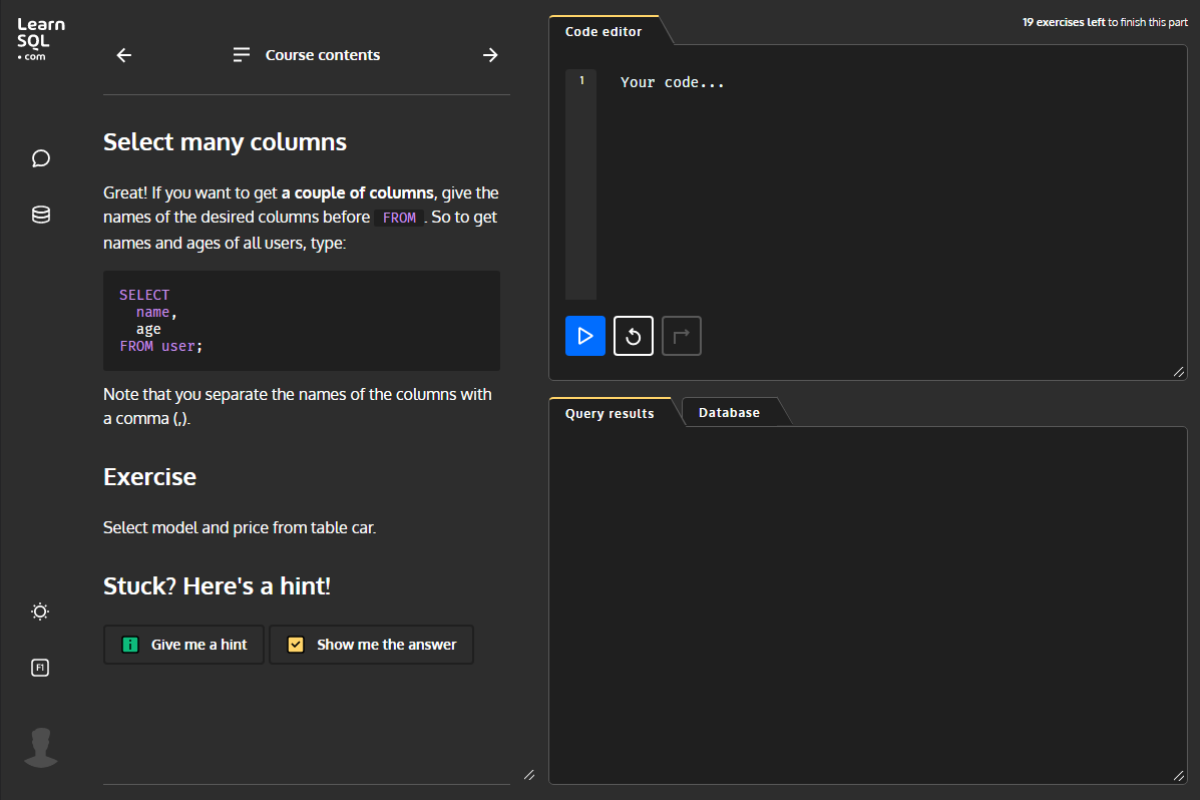Open the discussion chat bubble icon
Image resolution: width=1200 pixels, height=800 pixels.
pos(41,158)
